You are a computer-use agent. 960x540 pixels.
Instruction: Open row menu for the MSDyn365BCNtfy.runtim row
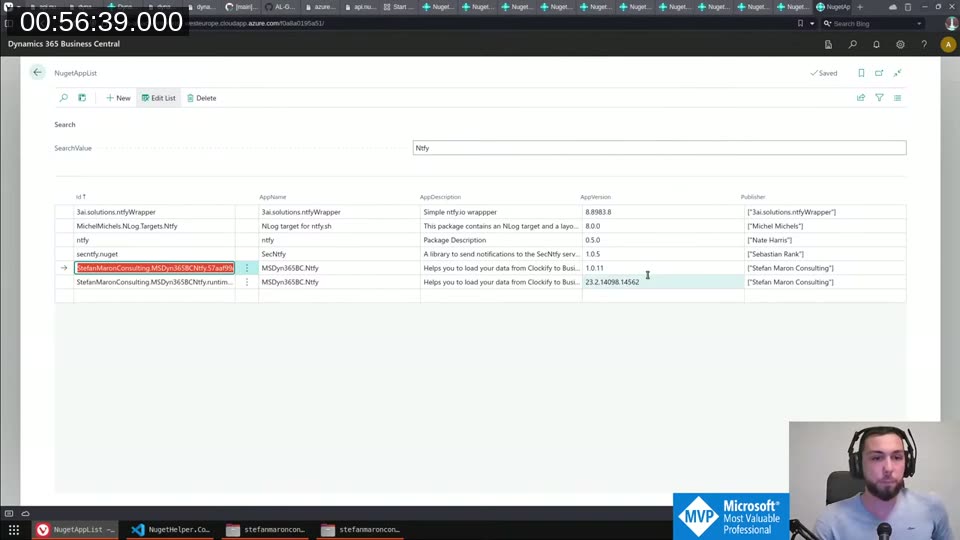click(247, 282)
